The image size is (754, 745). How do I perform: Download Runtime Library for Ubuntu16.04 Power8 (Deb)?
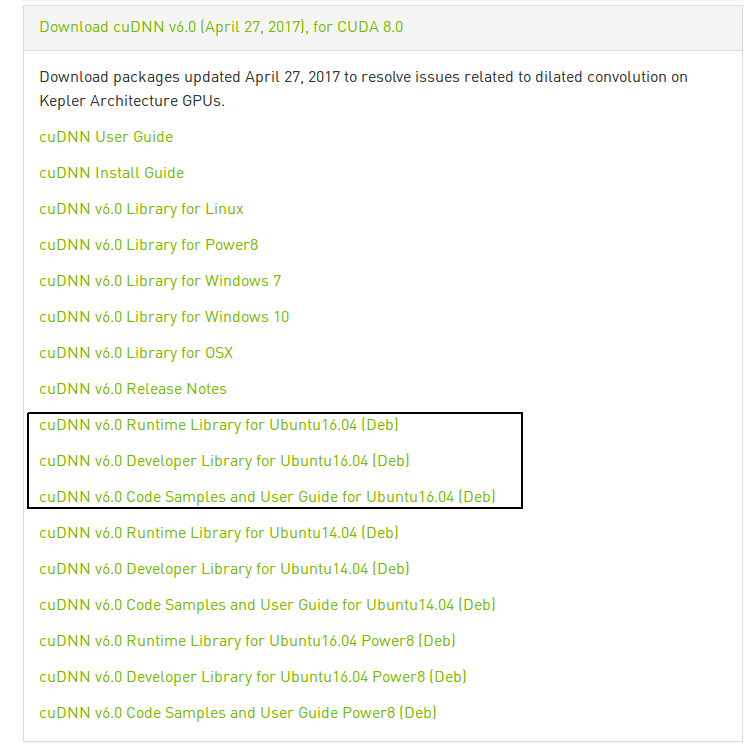[247, 641]
